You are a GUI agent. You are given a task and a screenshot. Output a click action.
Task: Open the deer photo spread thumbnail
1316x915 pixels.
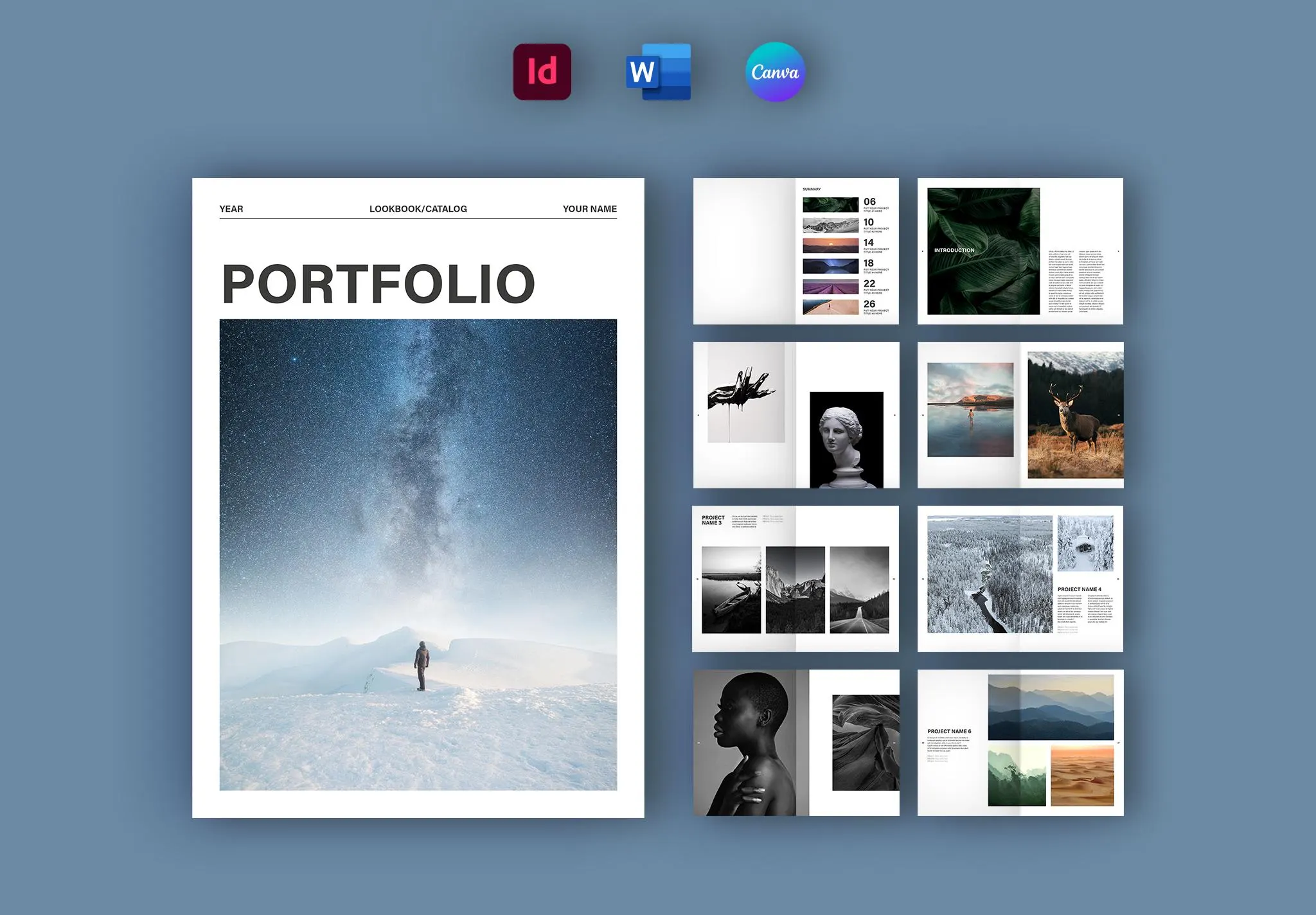1020,415
